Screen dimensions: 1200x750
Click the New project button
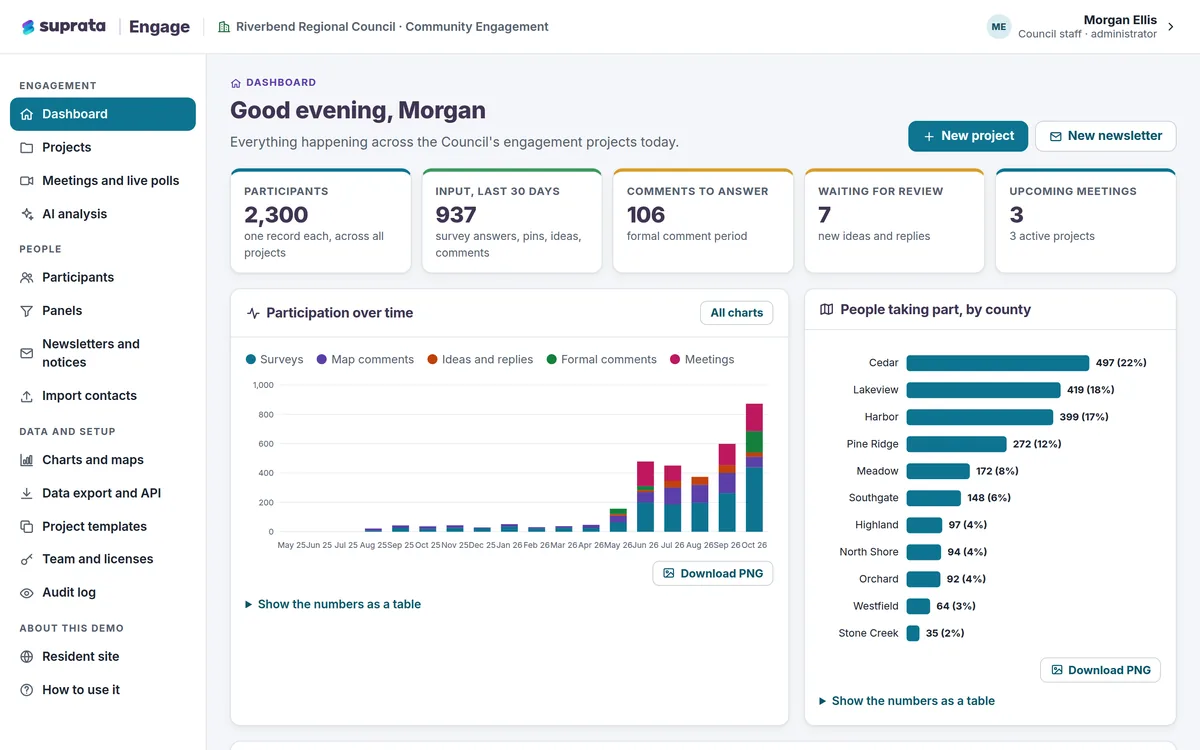coord(968,136)
